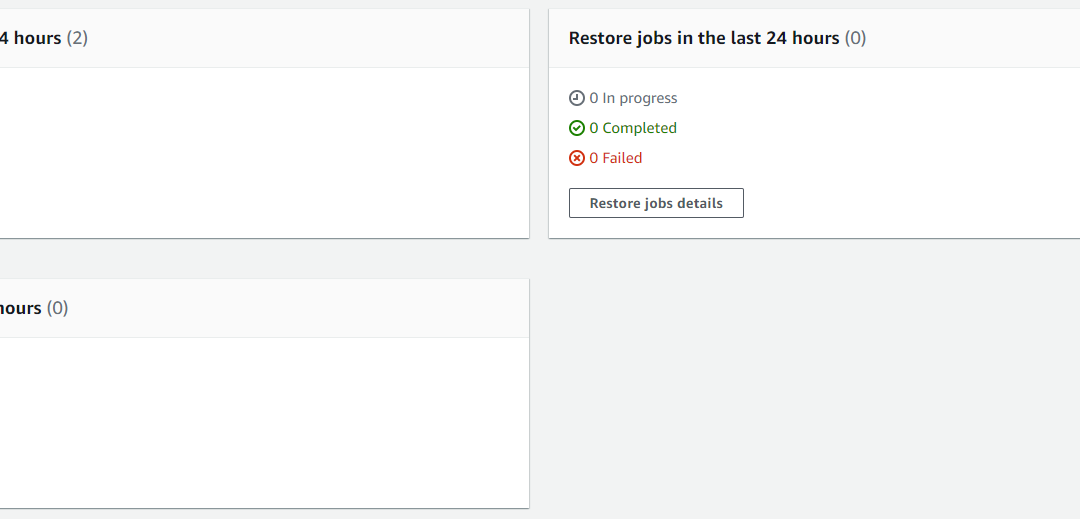Click the (0) count beside Restore jobs heading
The width and height of the screenshot is (1080, 519).
(x=855, y=38)
